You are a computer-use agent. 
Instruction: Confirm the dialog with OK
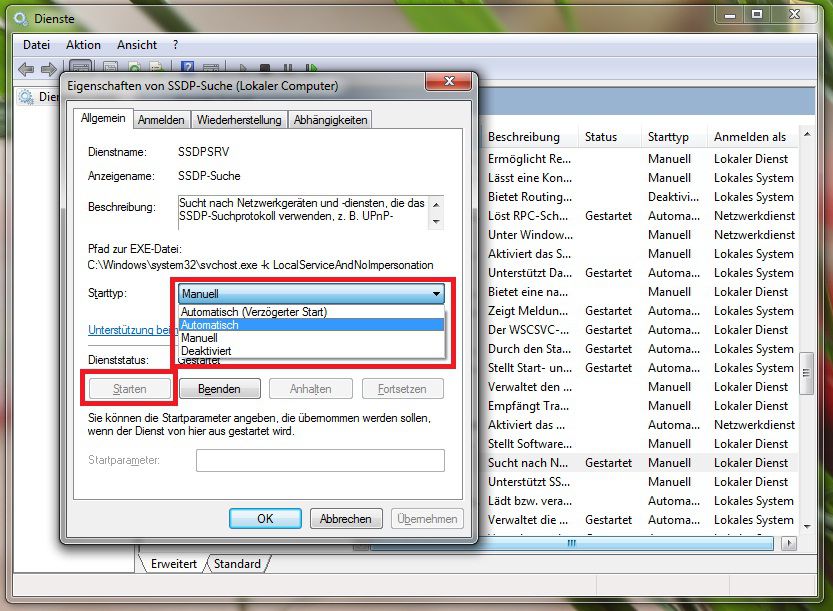pyautogui.click(x=265, y=519)
